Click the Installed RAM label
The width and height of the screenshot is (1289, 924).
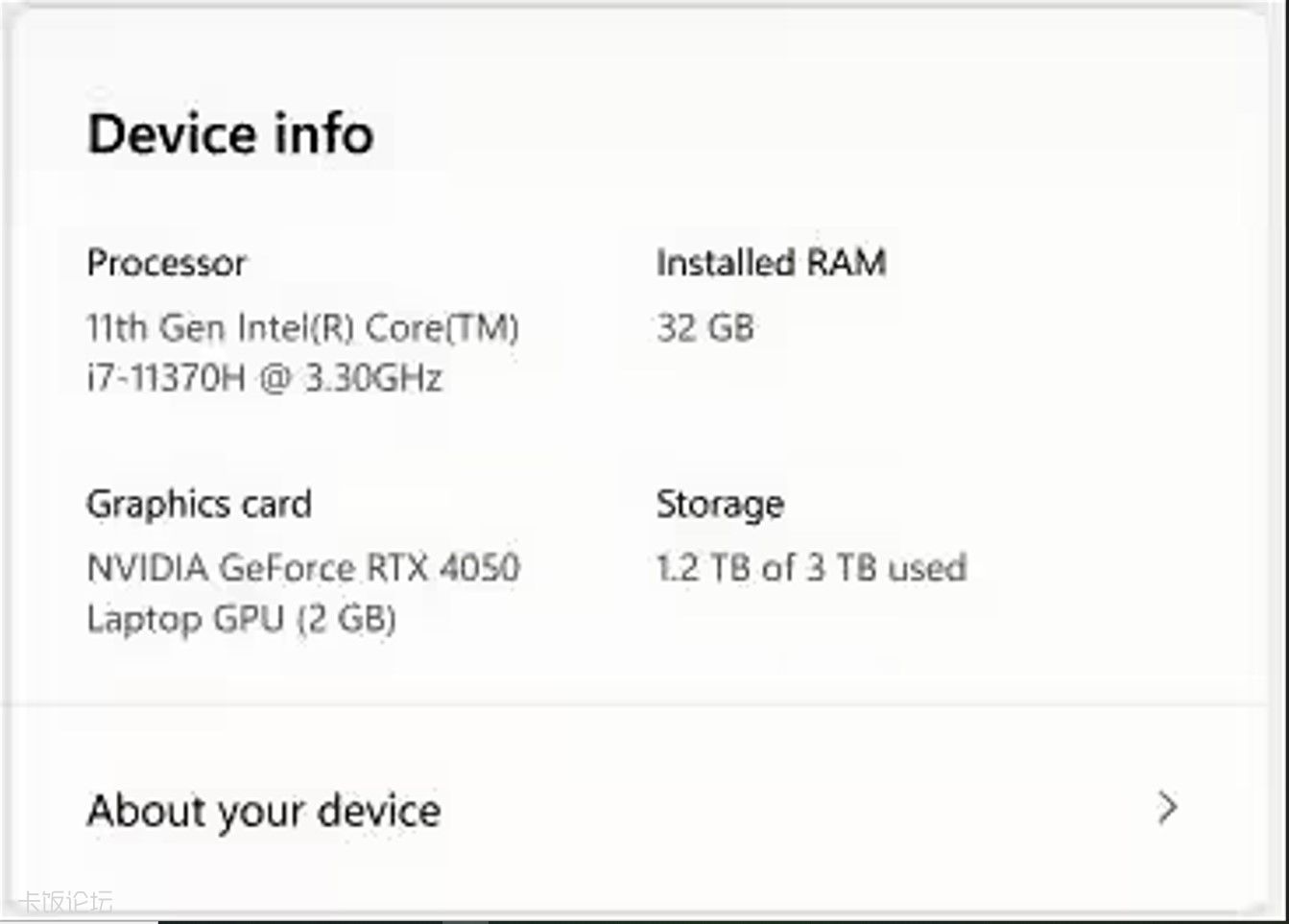(771, 263)
